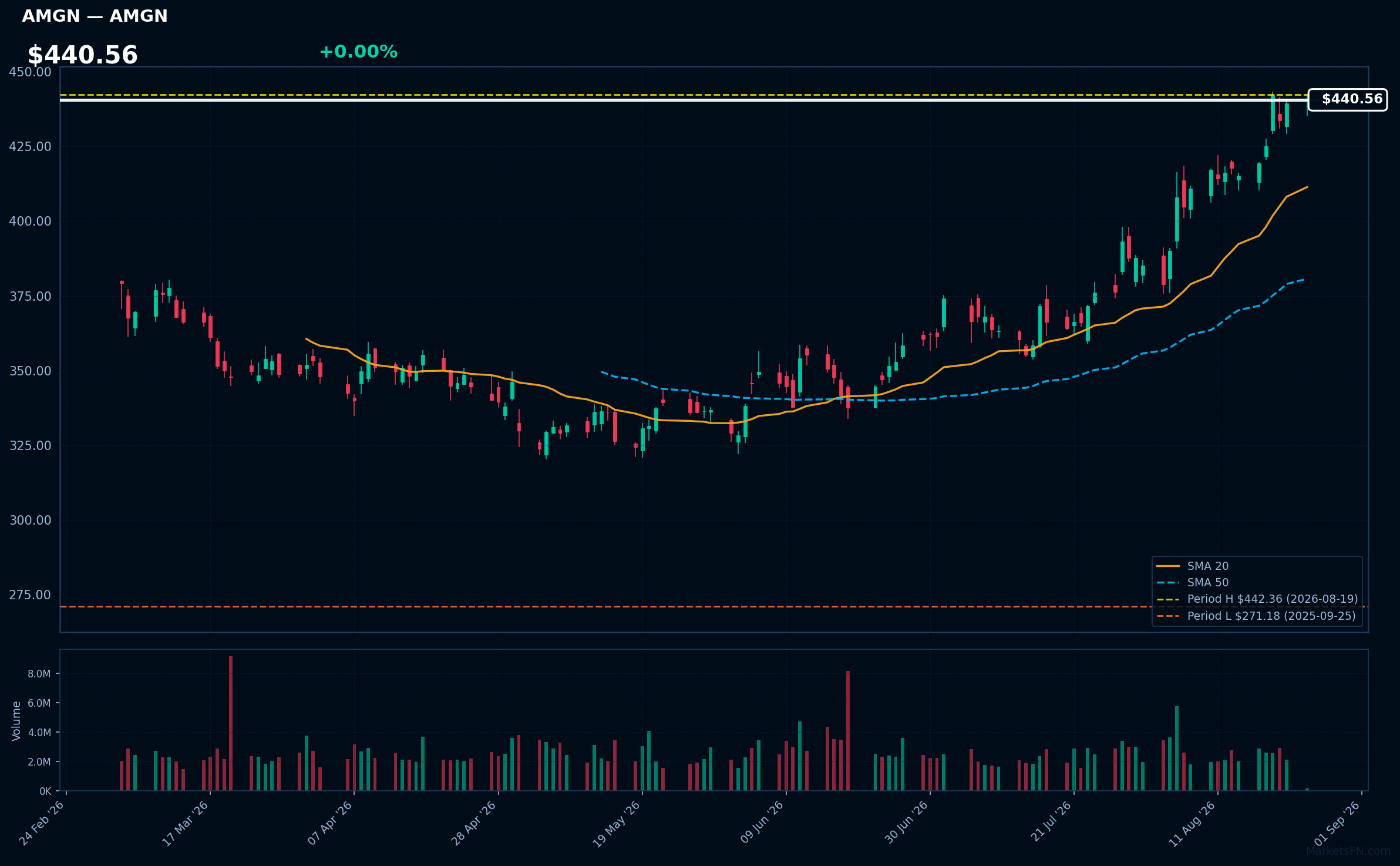Click the 450.00 price axis label

(x=30, y=72)
